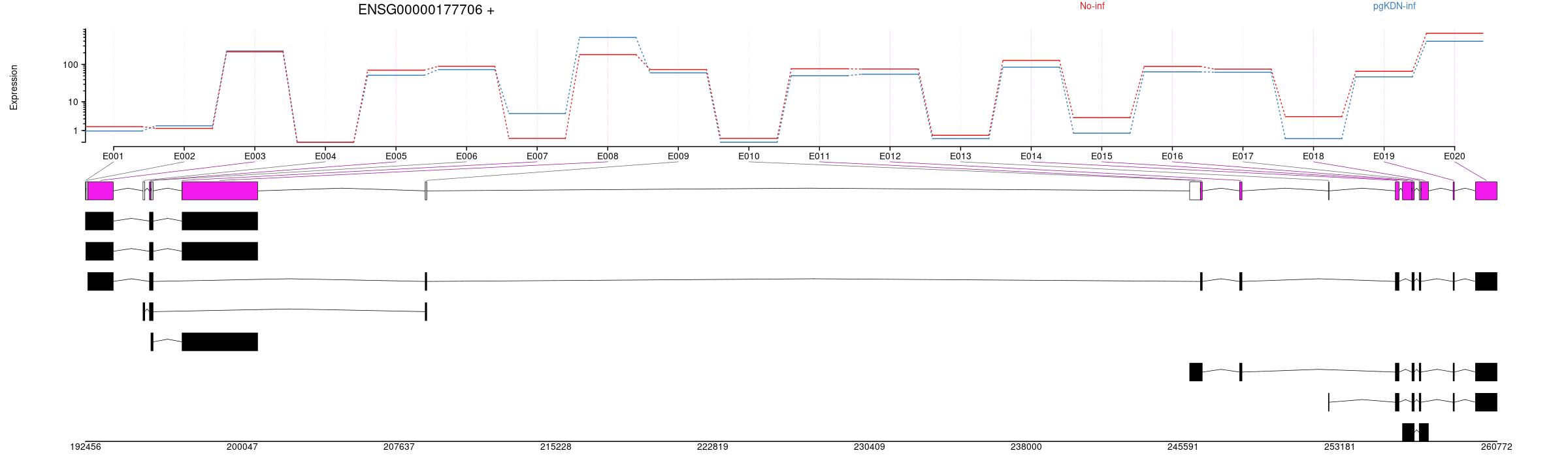Click the E013 exon axis label
1568x457 pixels.
(x=960, y=157)
